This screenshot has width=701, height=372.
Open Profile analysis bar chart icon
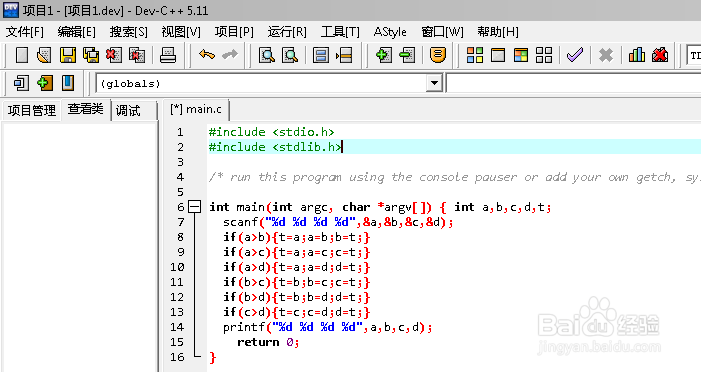click(637, 55)
